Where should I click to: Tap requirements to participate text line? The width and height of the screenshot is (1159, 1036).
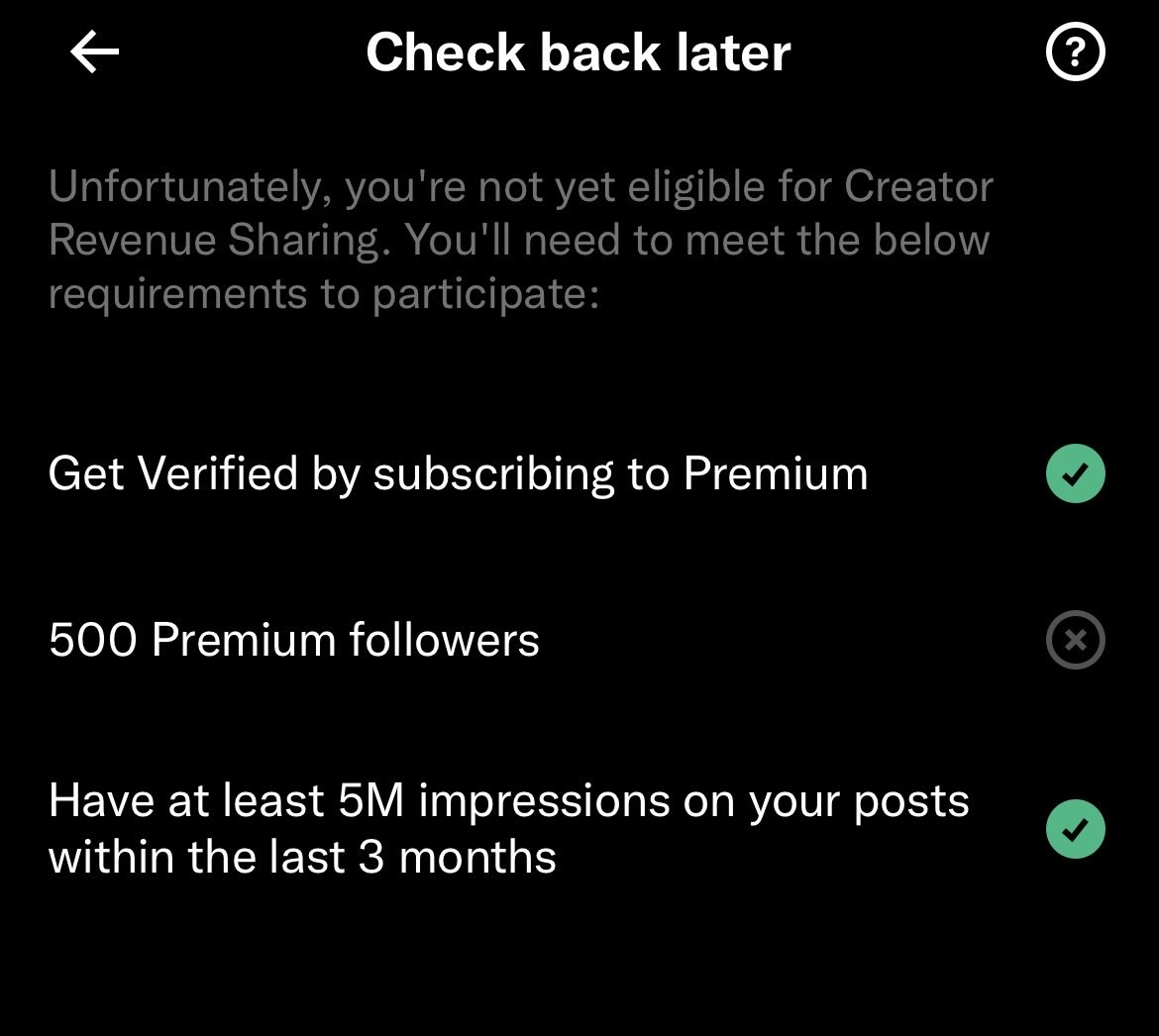(x=324, y=294)
